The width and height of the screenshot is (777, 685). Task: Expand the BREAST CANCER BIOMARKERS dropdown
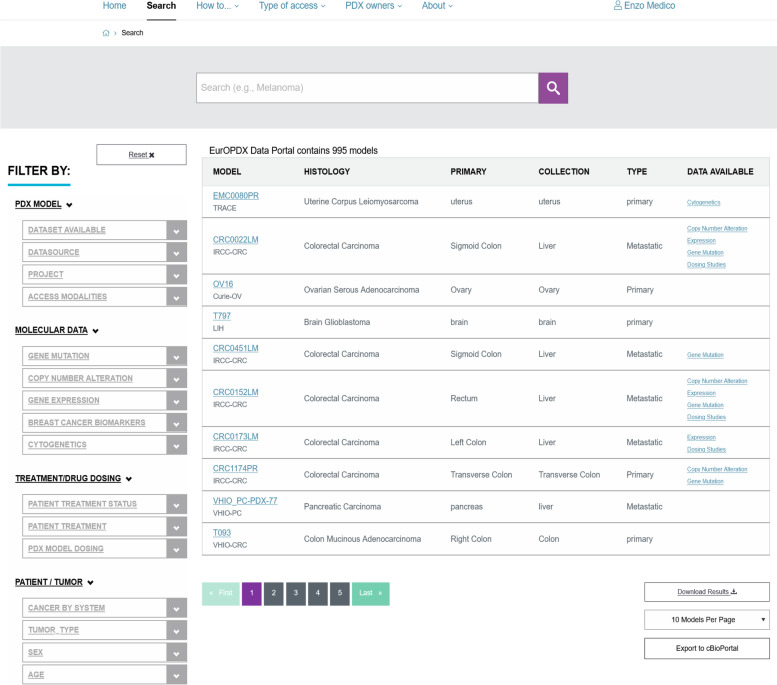105,422
